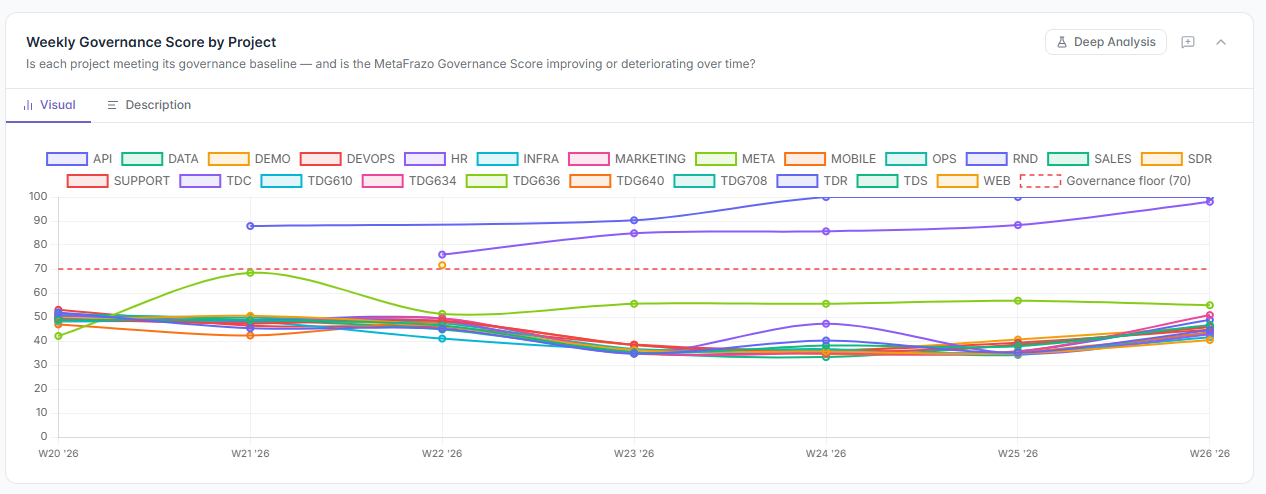Open the Deep Analysis button

click(x=1105, y=42)
